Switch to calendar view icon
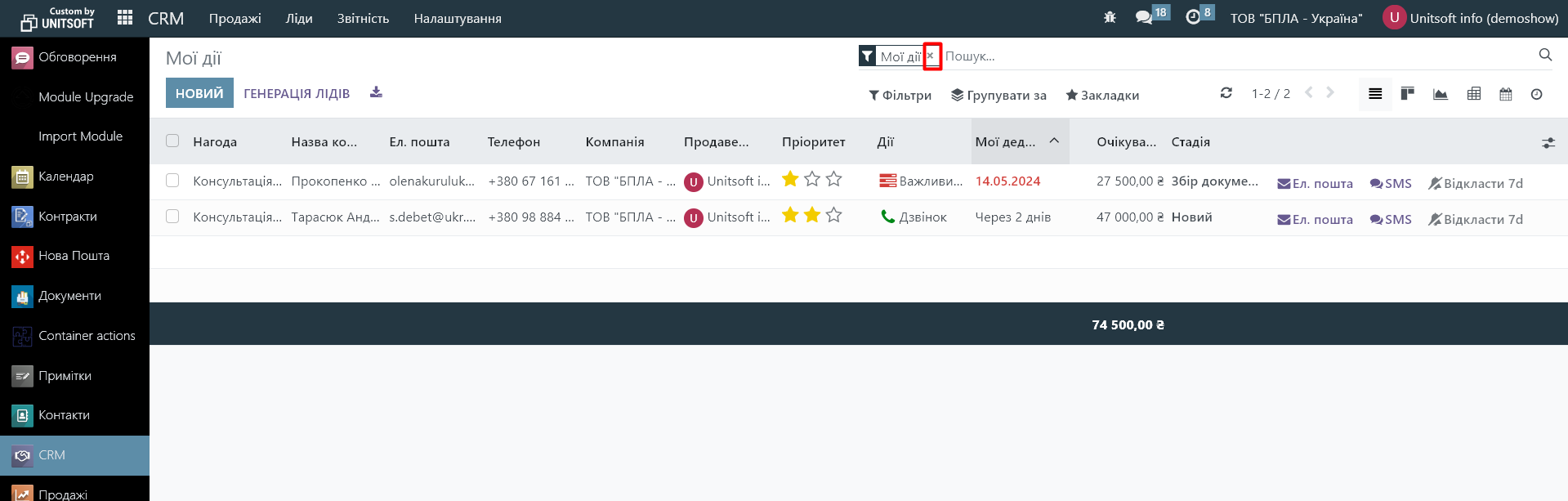 (1505, 94)
